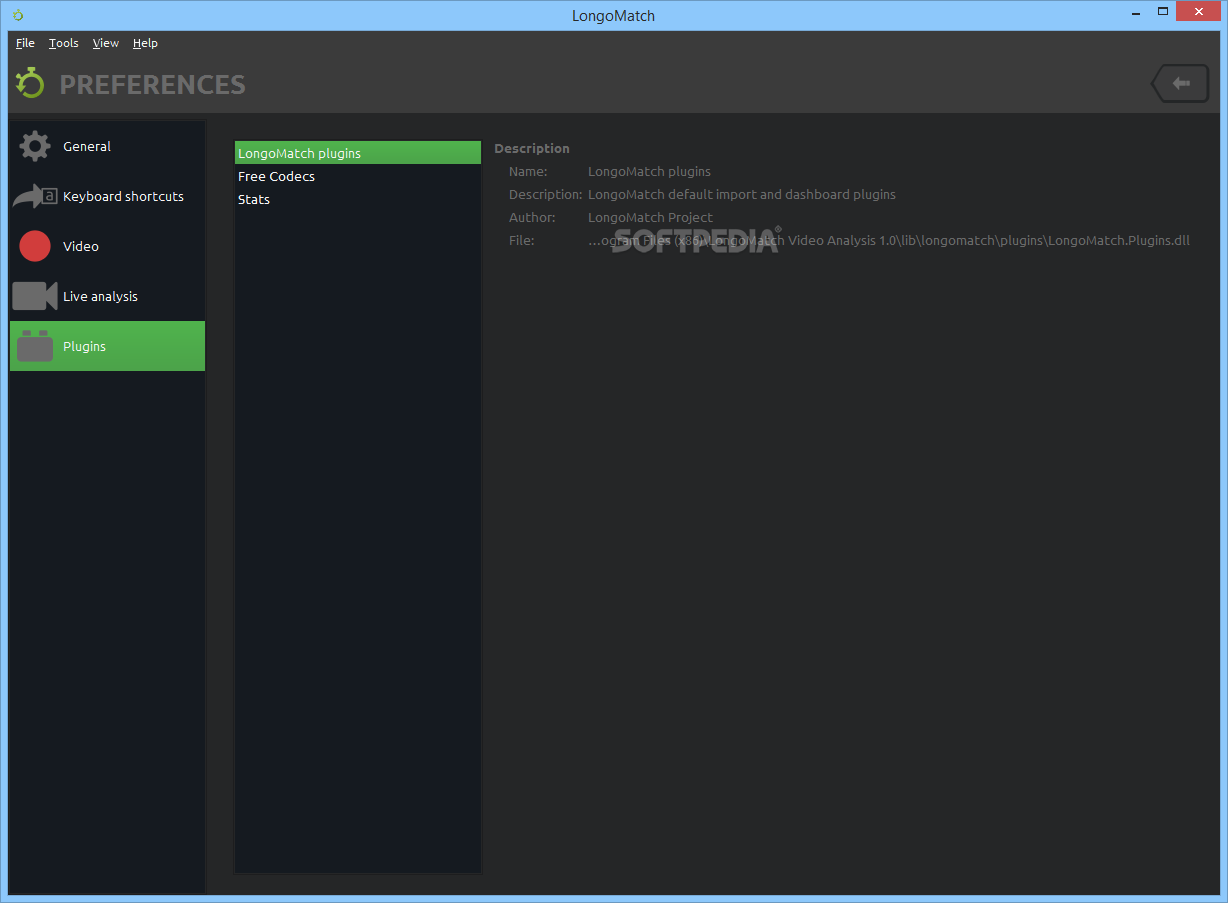1228x903 pixels.
Task: Click the Keyboard shortcuts arrow icon
Action: (x=35, y=196)
